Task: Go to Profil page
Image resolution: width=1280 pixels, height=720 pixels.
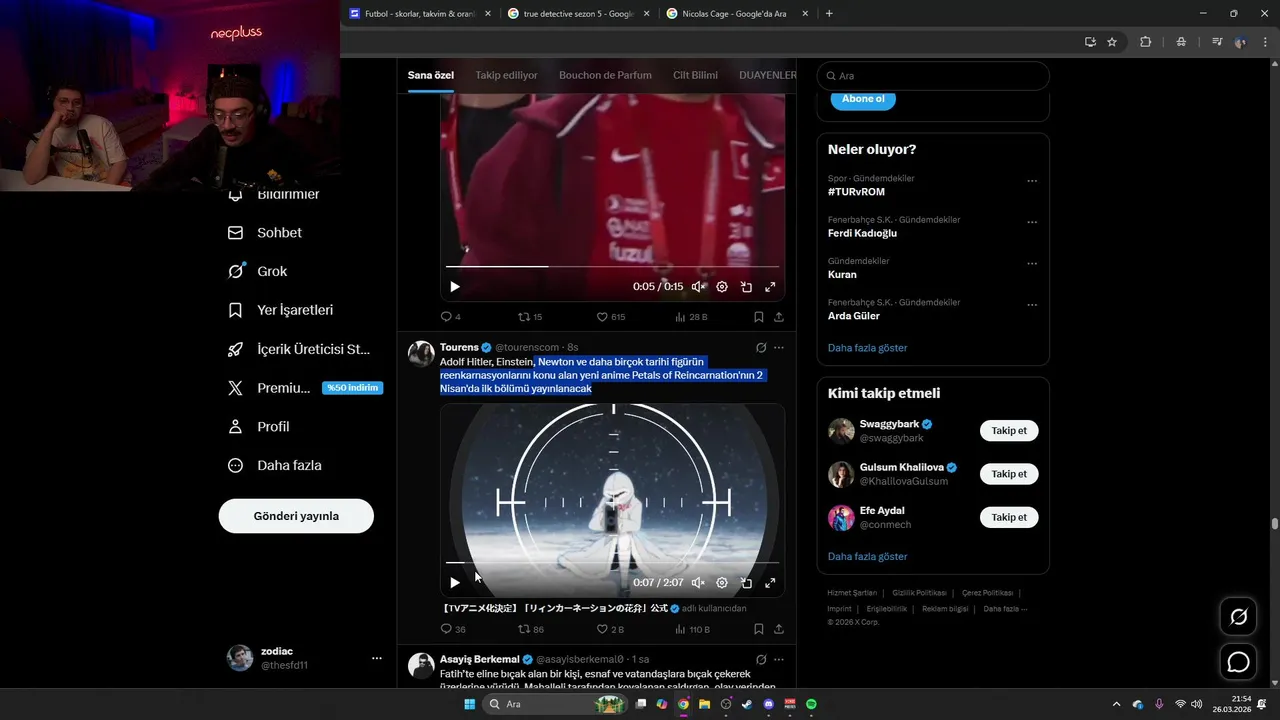Action: tap(259, 426)
